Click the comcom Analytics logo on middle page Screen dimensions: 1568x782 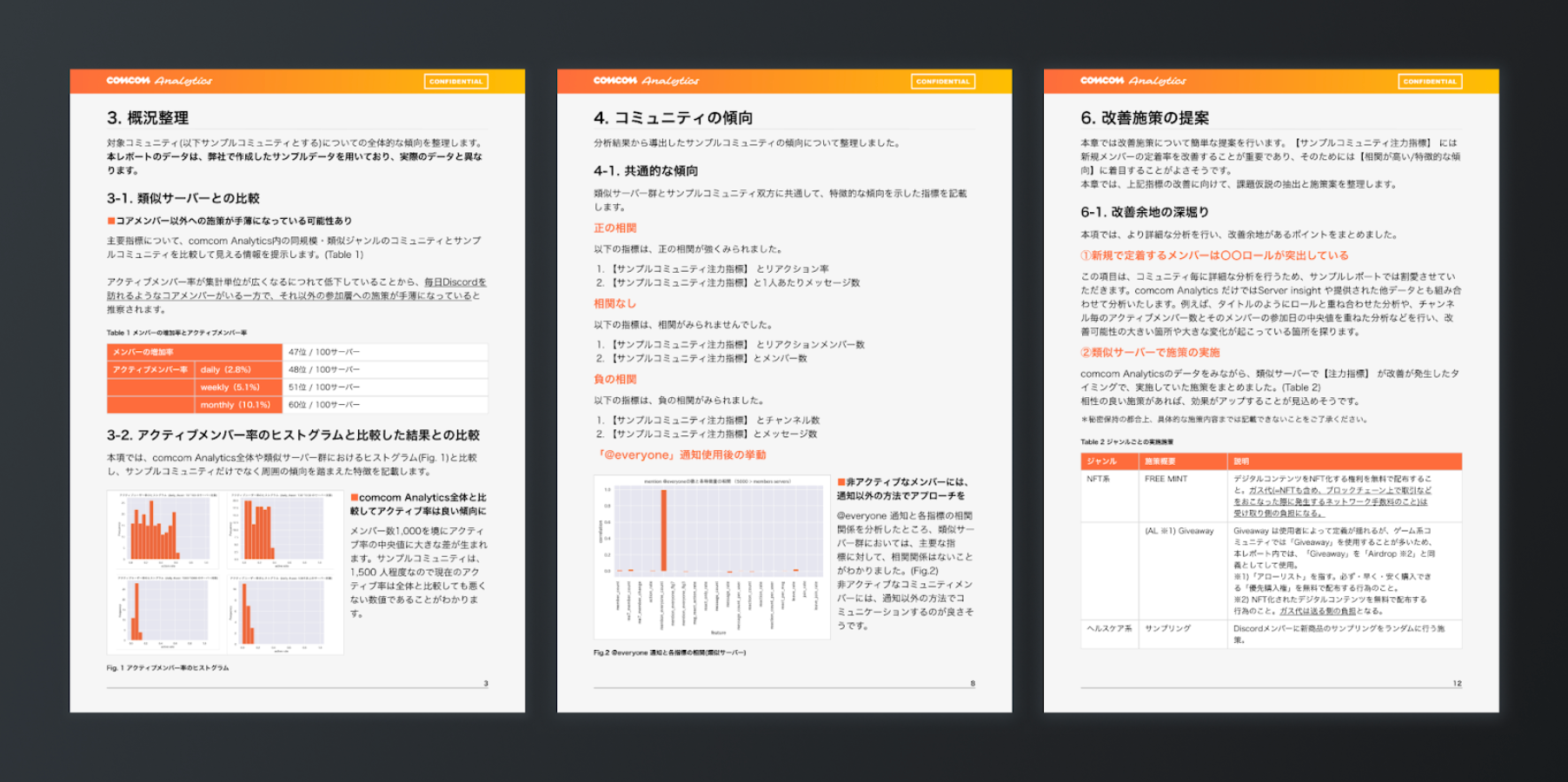tap(646, 81)
